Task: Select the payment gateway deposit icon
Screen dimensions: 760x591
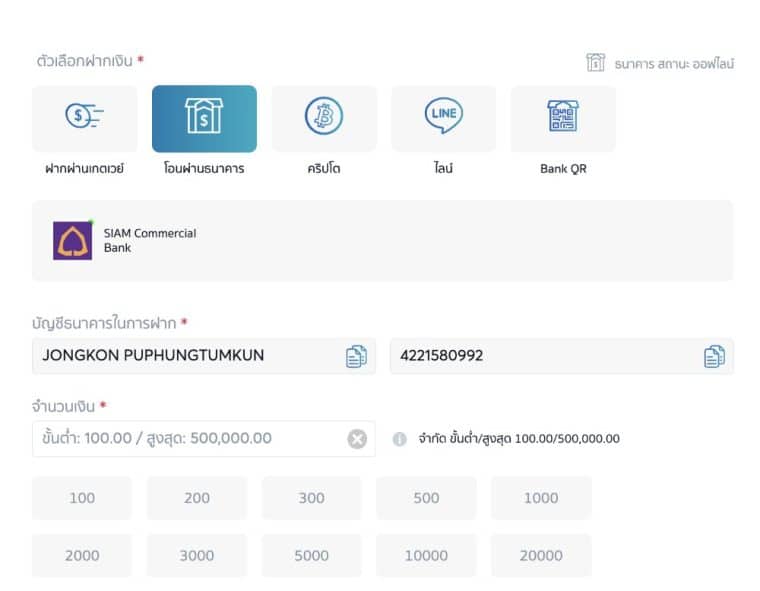Action: [x=84, y=118]
